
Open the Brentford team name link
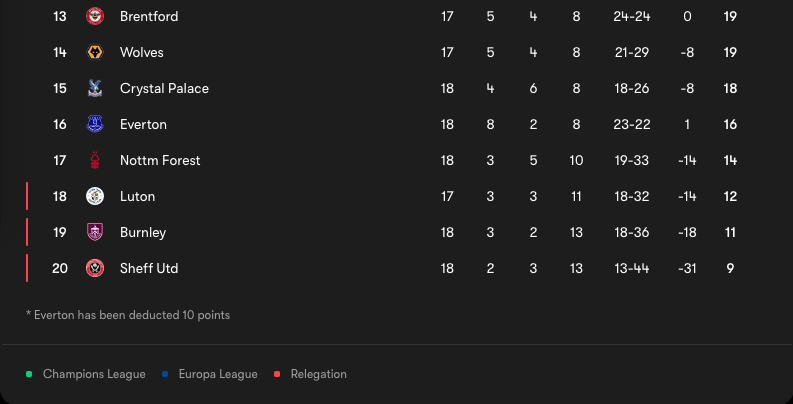149,16
